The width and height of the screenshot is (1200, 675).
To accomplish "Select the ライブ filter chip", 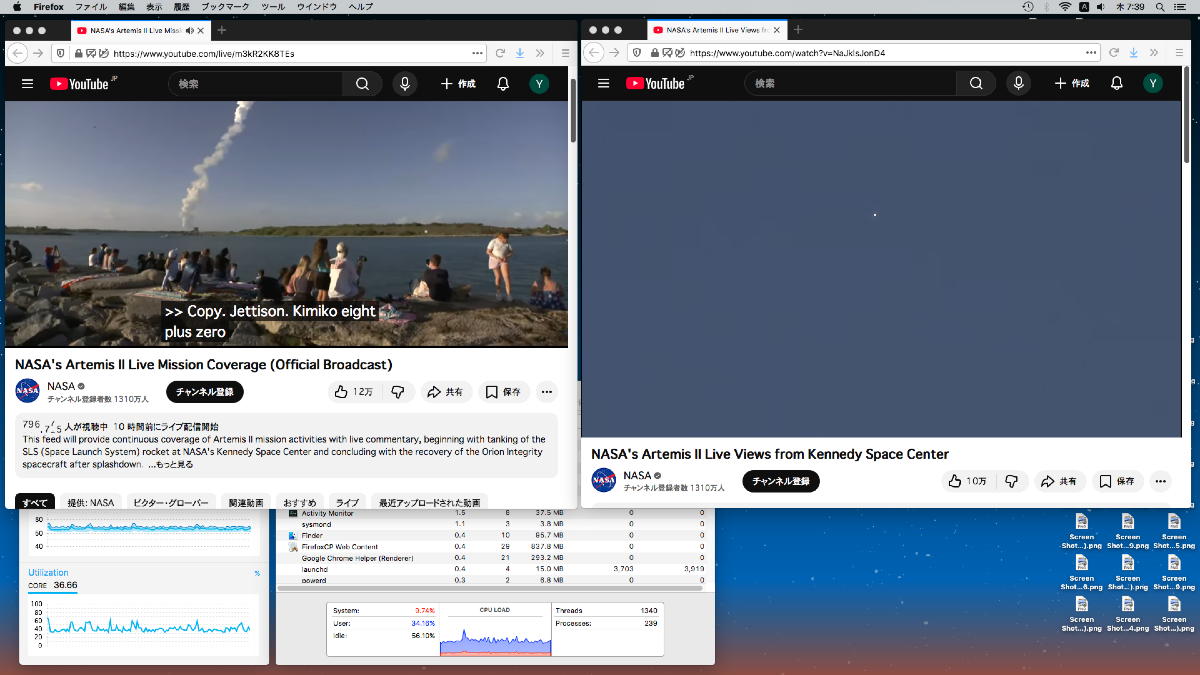I will click(x=346, y=502).
